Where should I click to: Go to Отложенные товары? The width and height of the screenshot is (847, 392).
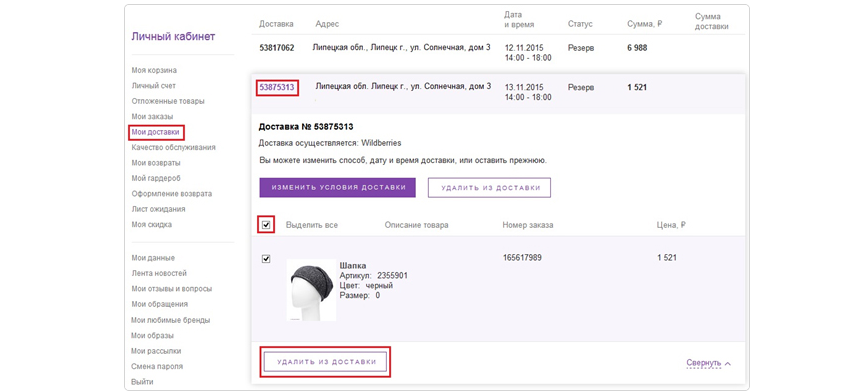(168, 101)
